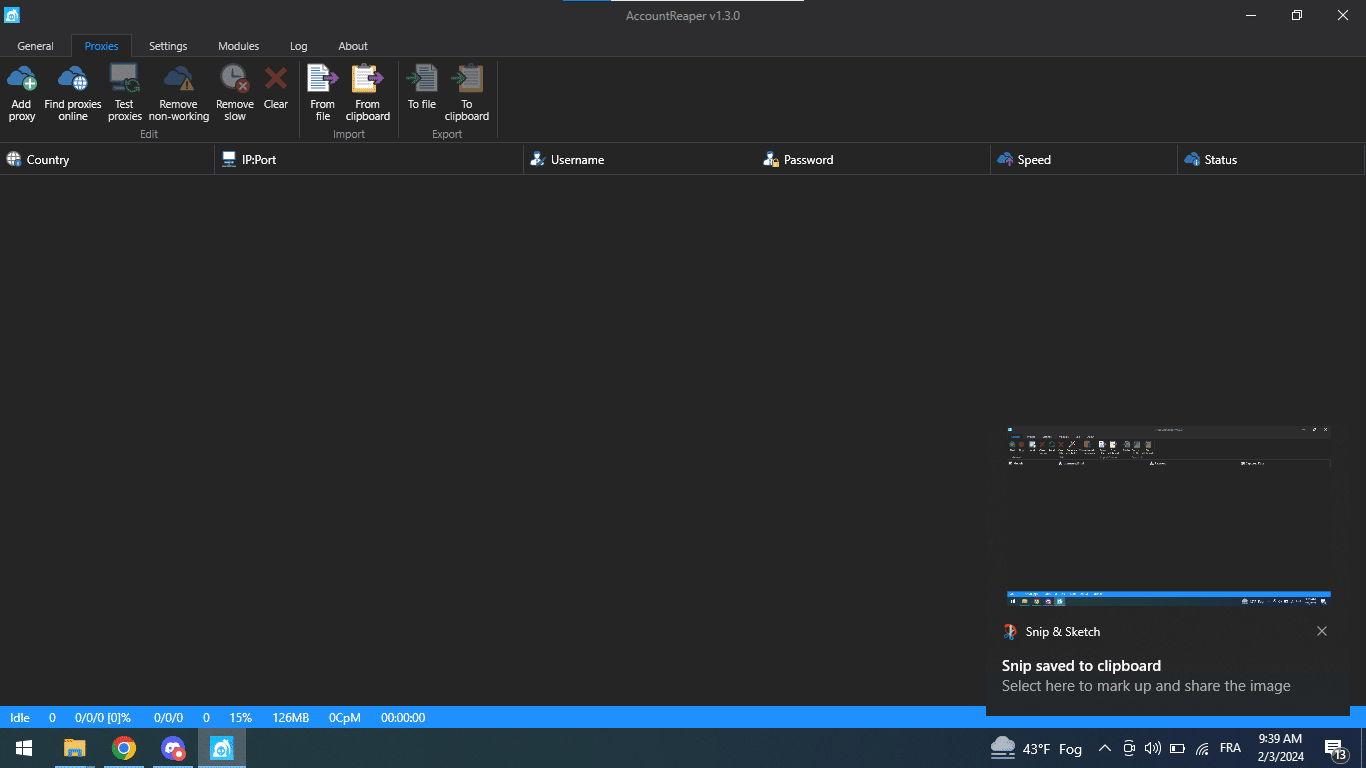
Task: Go to the Modules tab
Action: pos(238,46)
